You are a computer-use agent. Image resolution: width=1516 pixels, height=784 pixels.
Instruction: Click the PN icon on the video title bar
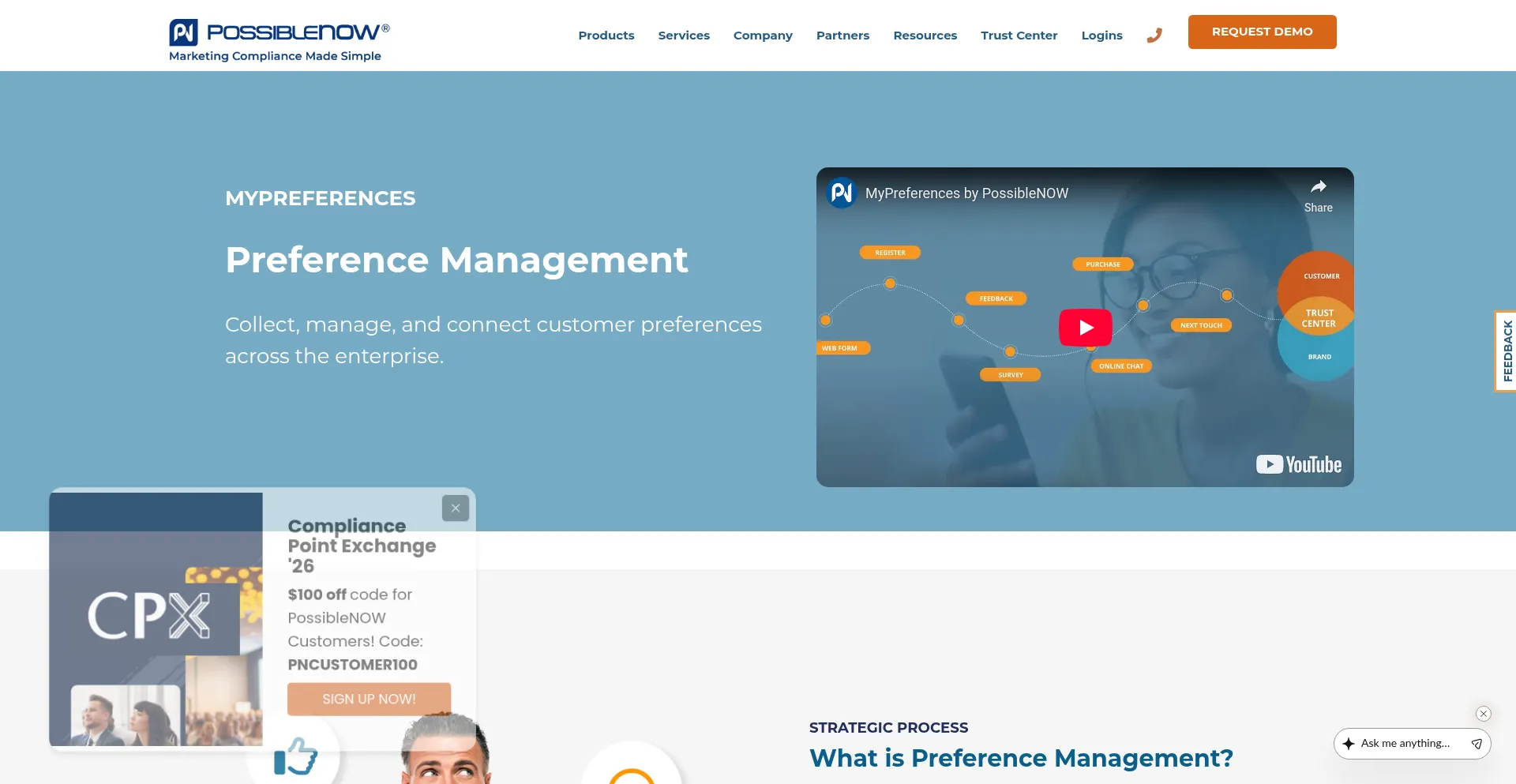pyautogui.click(x=841, y=192)
